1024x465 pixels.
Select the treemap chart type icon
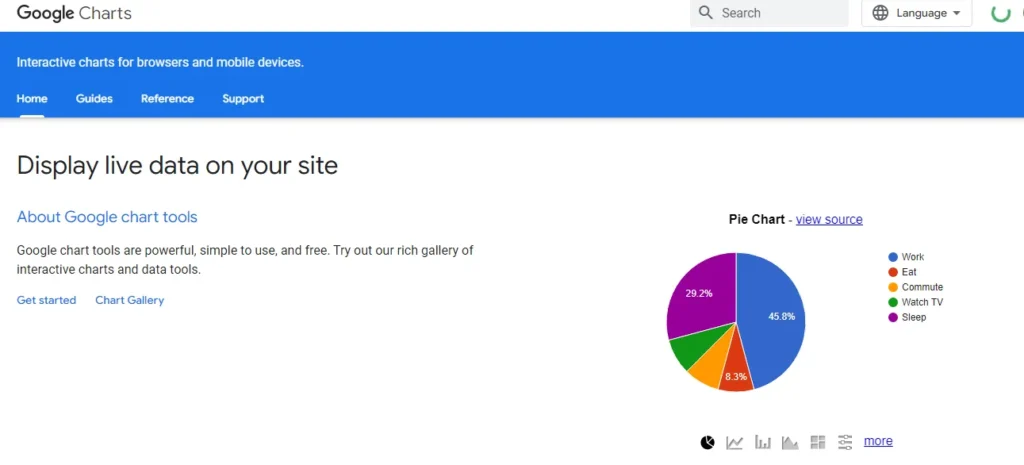pos(818,442)
